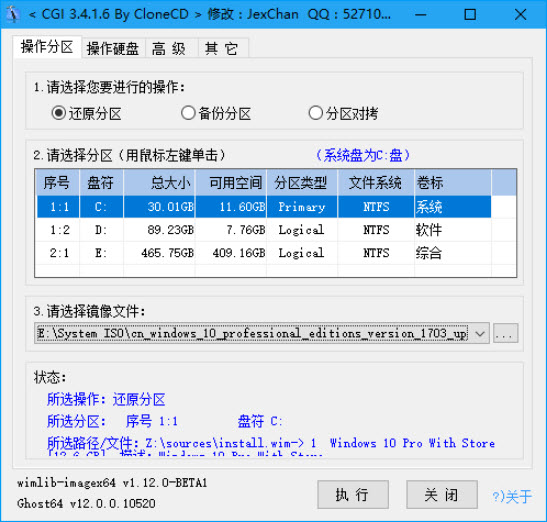The width and height of the screenshot is (547, 522).
Task: Click the CGI app icon in title bar
Action: 13,14
